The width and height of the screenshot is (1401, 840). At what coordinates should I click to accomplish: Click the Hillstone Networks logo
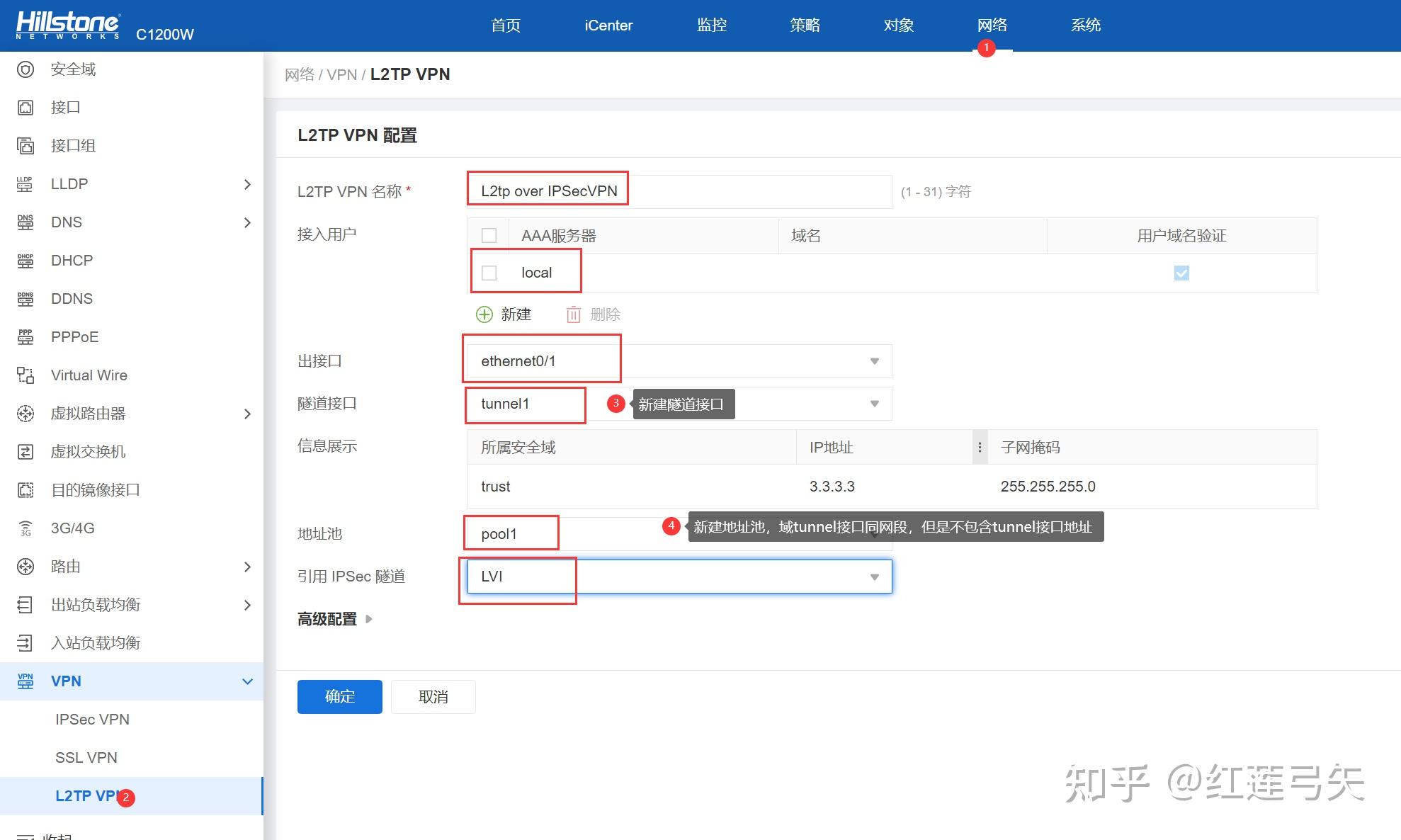[x=69, y=25]
